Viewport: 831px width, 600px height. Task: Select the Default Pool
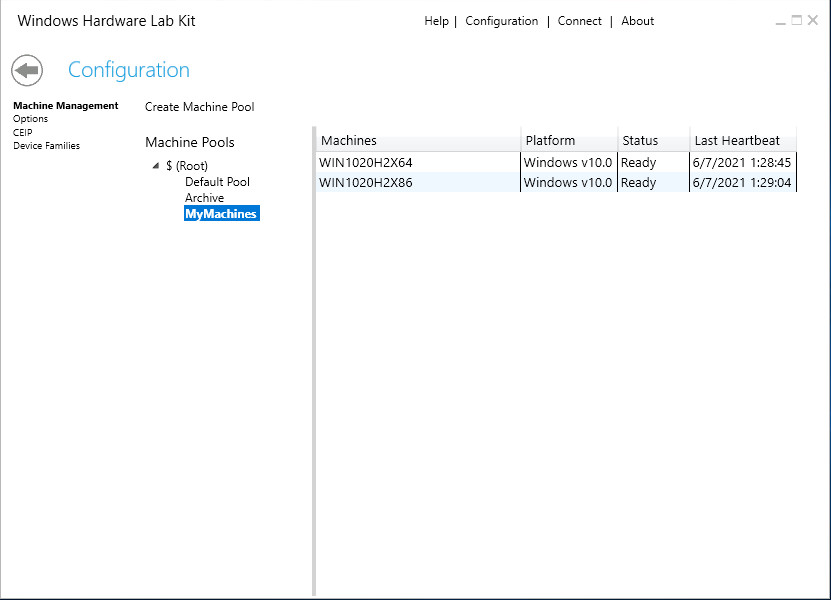217,182
